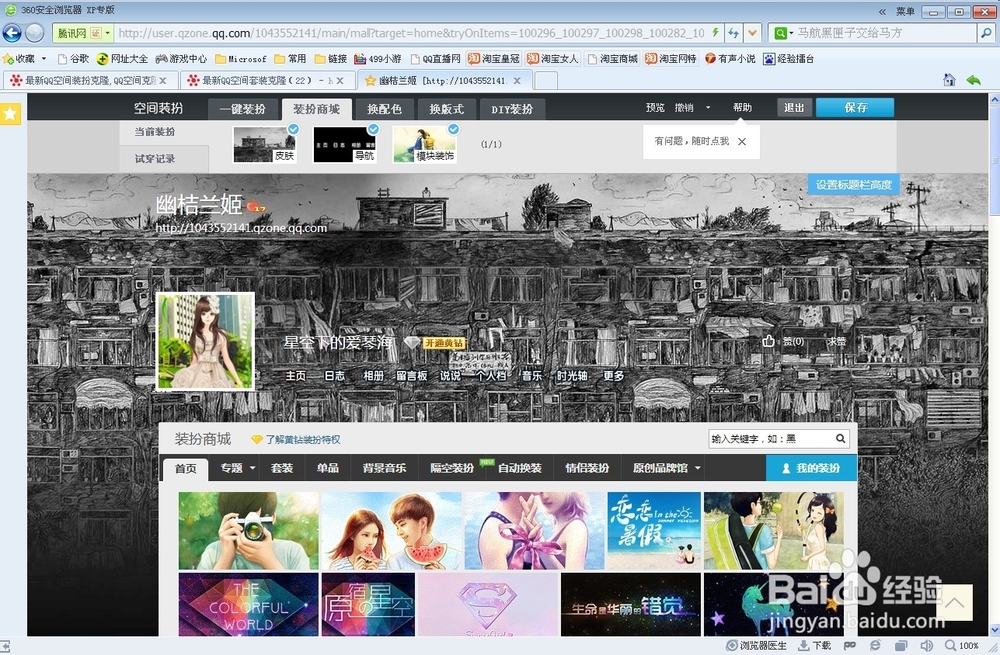Open 日志 in the profile navigation
Screen dimensions: 1000x655
pos(334,376)
